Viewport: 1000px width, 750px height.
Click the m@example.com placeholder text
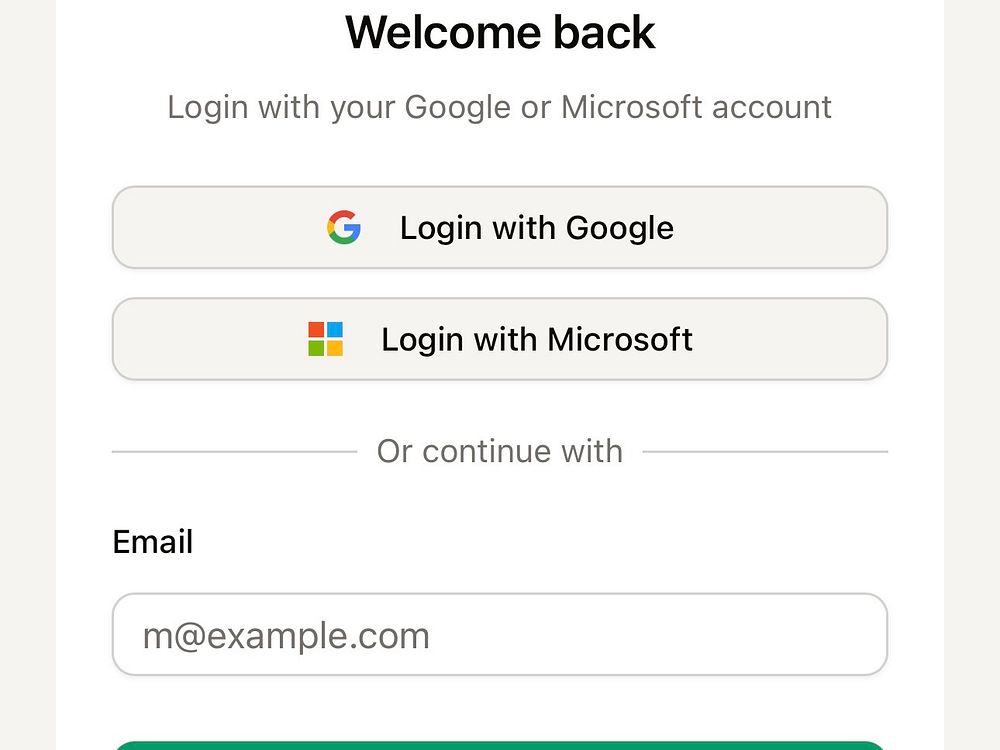tap(286, 636)
